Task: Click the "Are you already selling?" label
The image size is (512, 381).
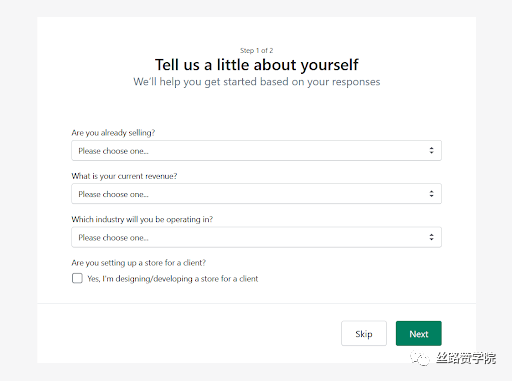Action: [x=113, y=133]
